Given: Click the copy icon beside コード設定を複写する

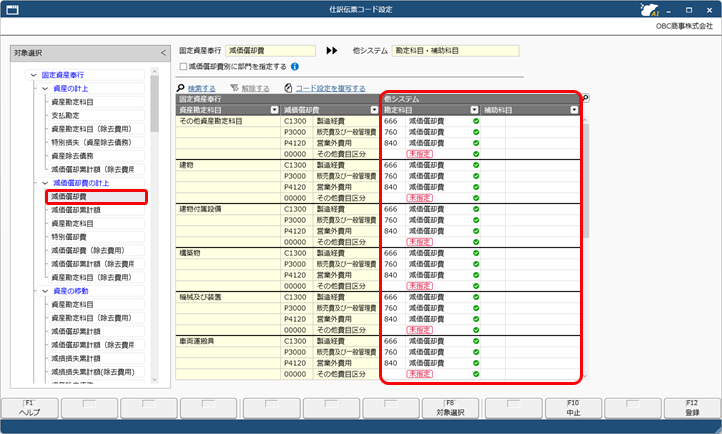Looking at the screenshot, I should [288, 88].
